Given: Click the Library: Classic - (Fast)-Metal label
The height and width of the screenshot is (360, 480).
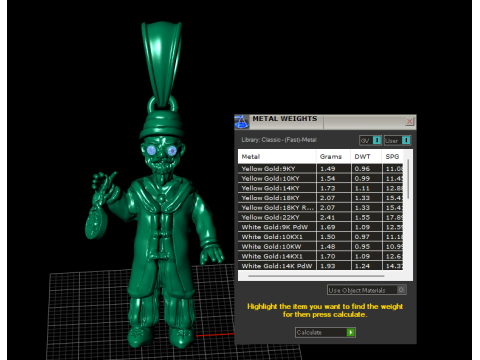Looking at the screenshot, I should tap(279, 140).
